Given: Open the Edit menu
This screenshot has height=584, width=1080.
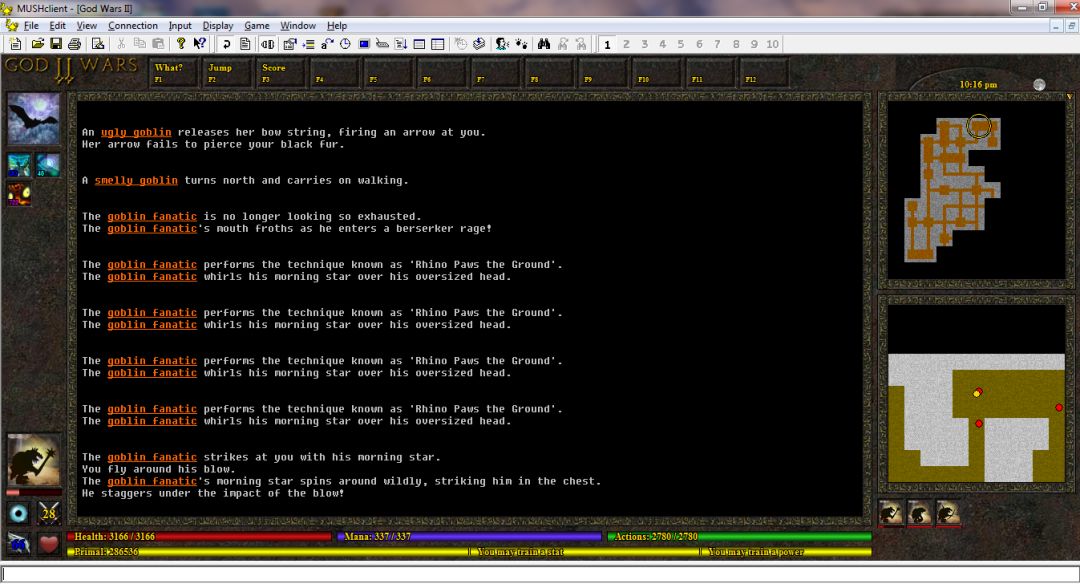Looking at the screenshot, I should (x=57, y=25).
